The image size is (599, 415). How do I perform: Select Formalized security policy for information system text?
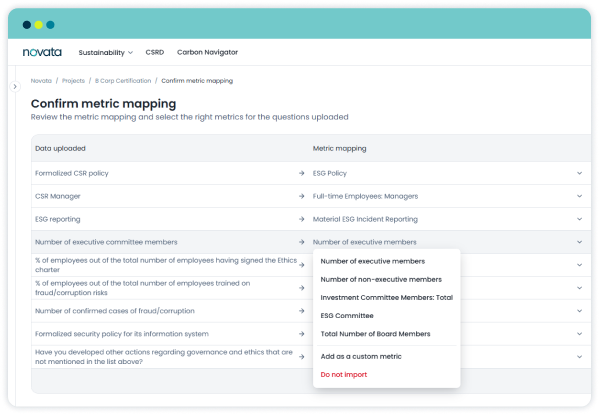[x=122, y=334]
